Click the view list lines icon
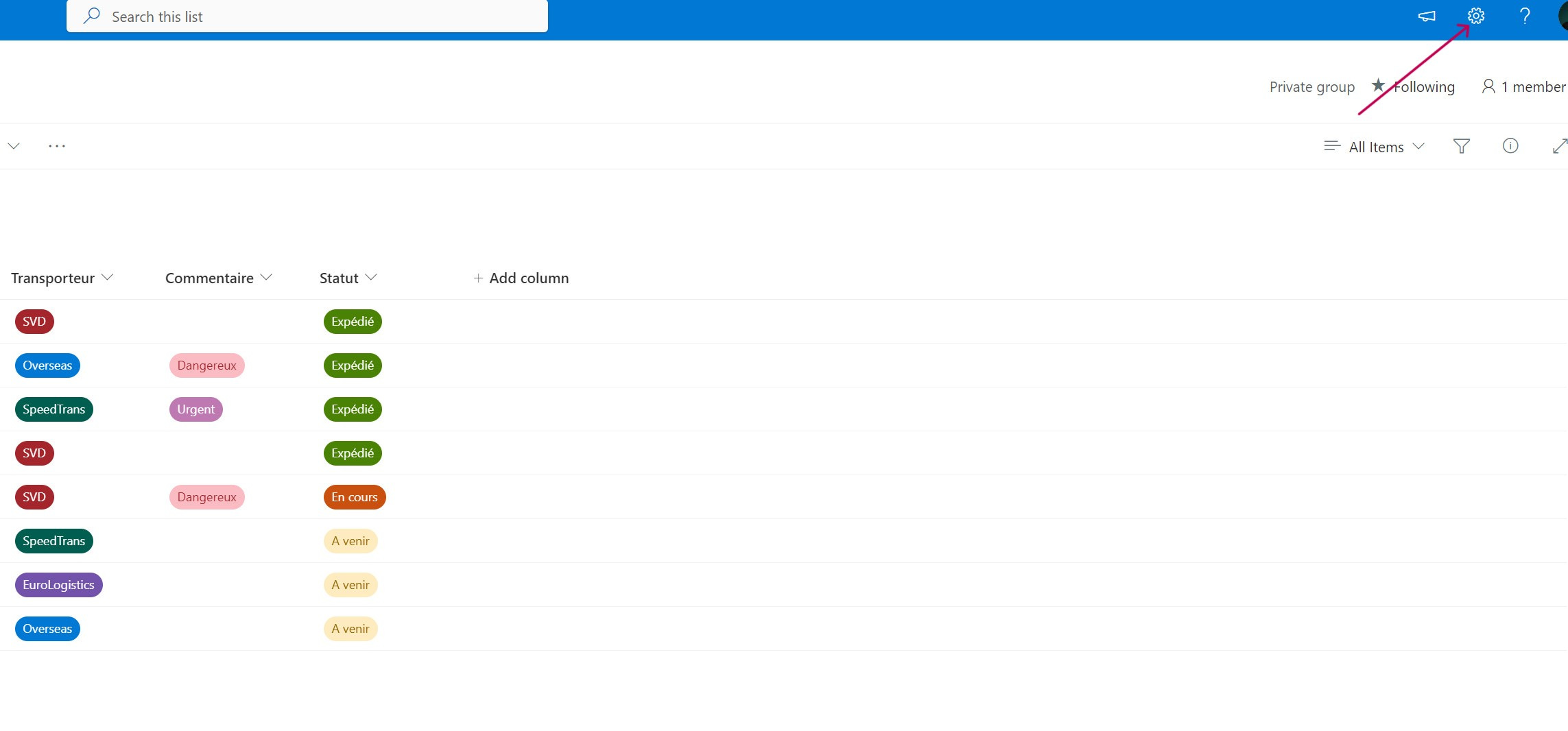The height and width of the screenshot is (731, 1568). (1331, 146)
